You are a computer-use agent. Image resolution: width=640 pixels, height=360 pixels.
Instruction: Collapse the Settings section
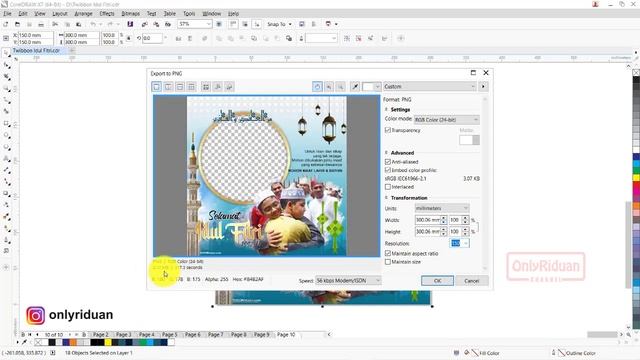coord(386,109)
